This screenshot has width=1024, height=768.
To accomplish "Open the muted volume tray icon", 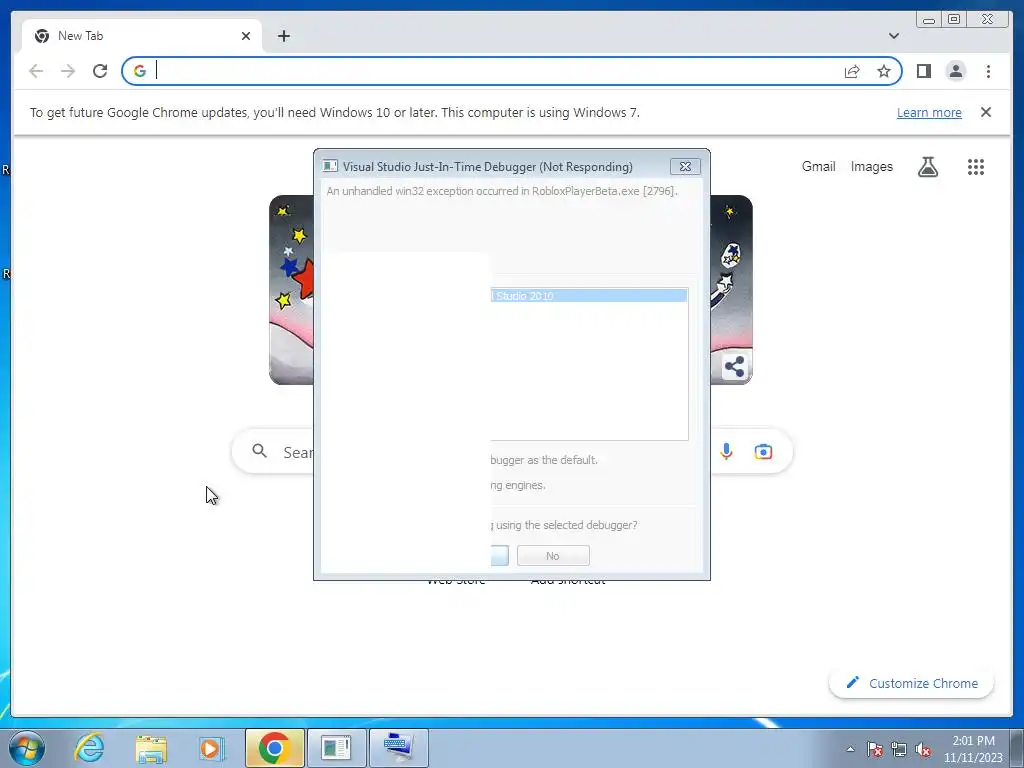I will click(923, 749).
